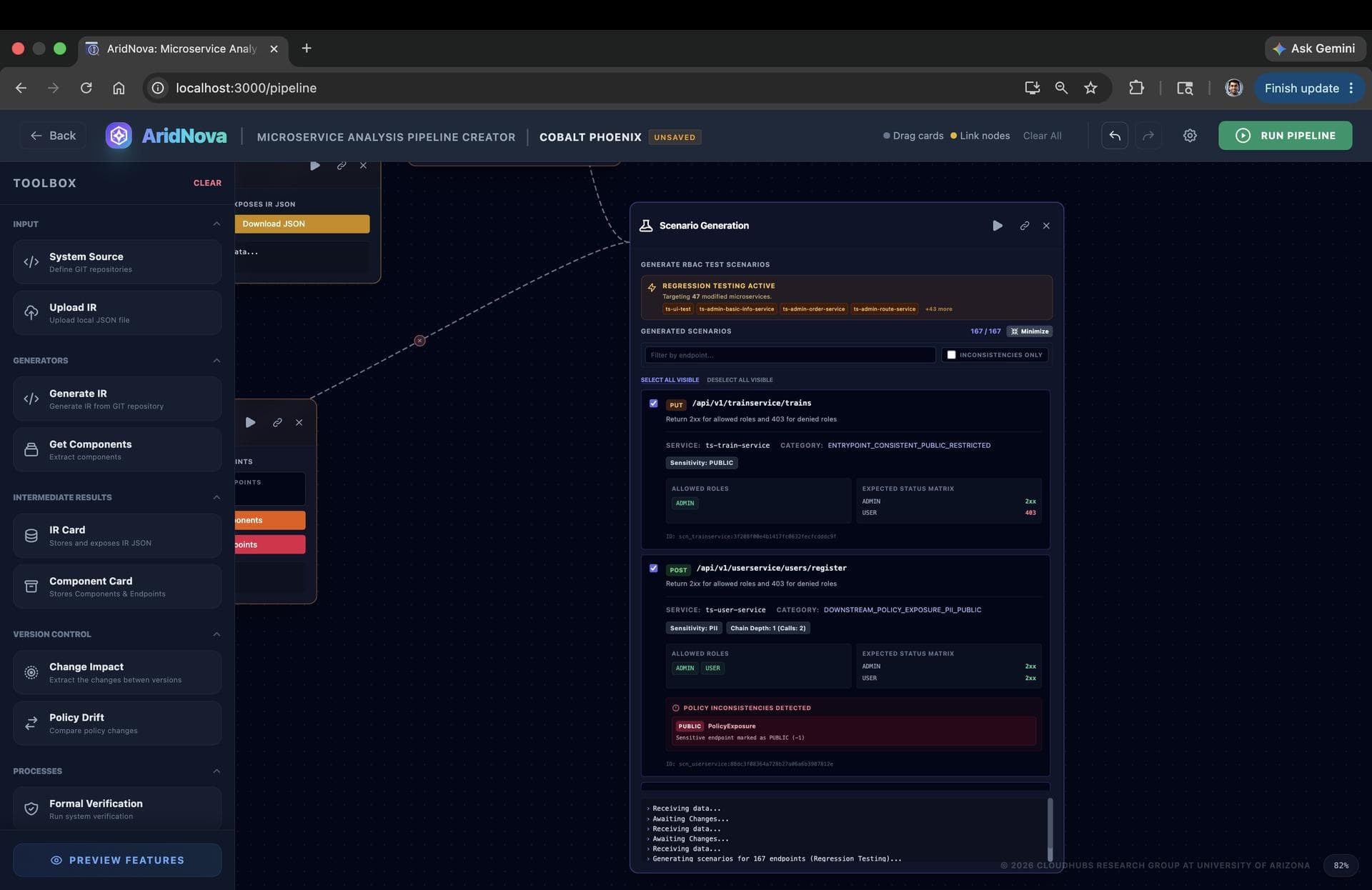
Task: Uncheck the PUT trainservice/trains scenario
Action: click(653, 404)
